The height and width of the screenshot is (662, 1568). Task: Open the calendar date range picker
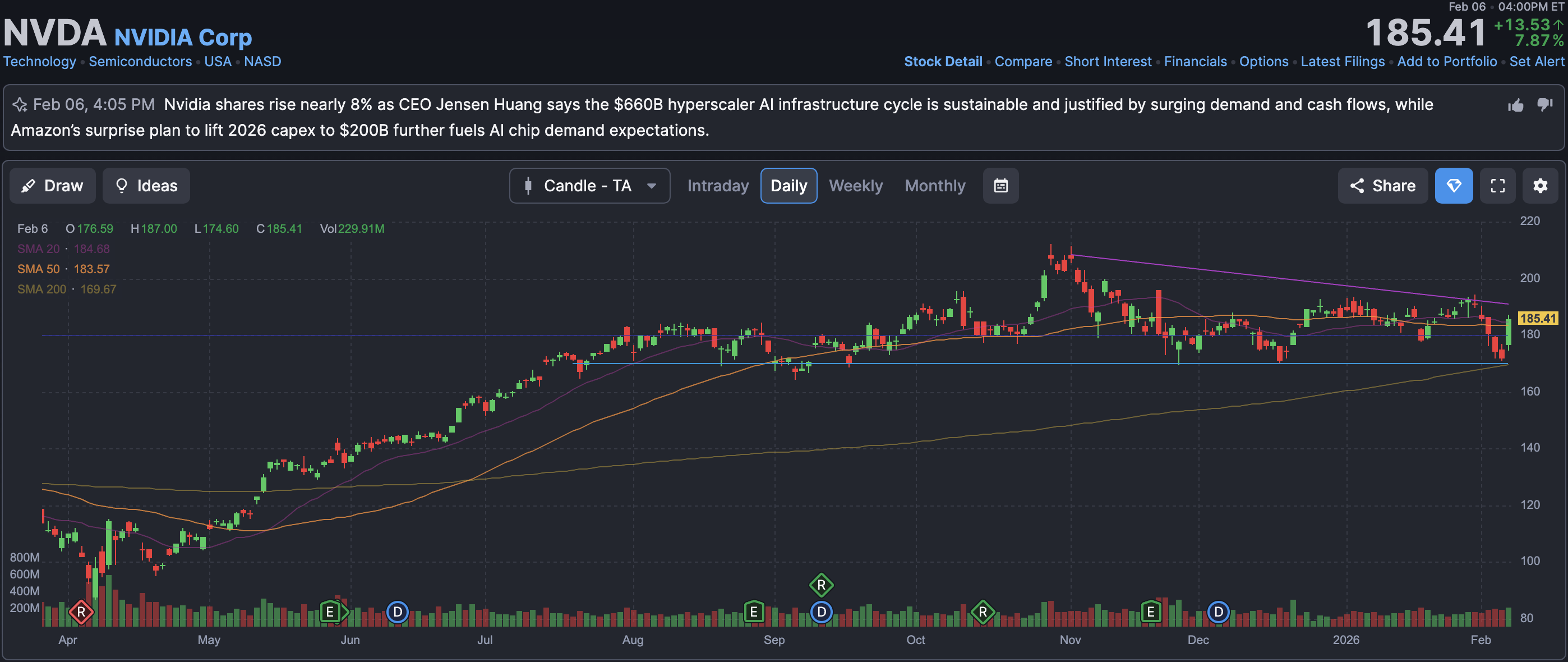coord(1000,186)
